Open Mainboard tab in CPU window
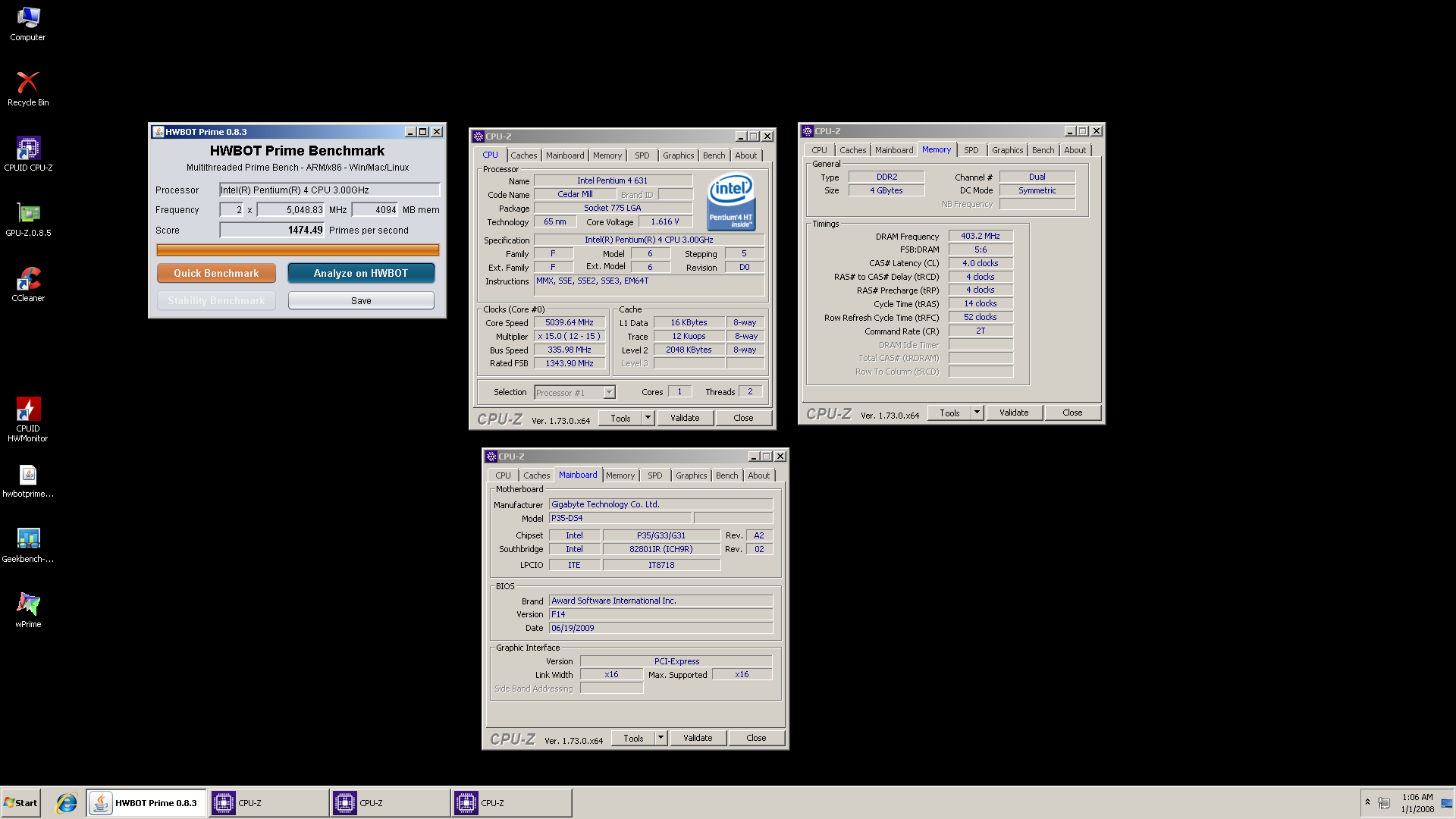1456x819 pixels. [x=565, y=155]
